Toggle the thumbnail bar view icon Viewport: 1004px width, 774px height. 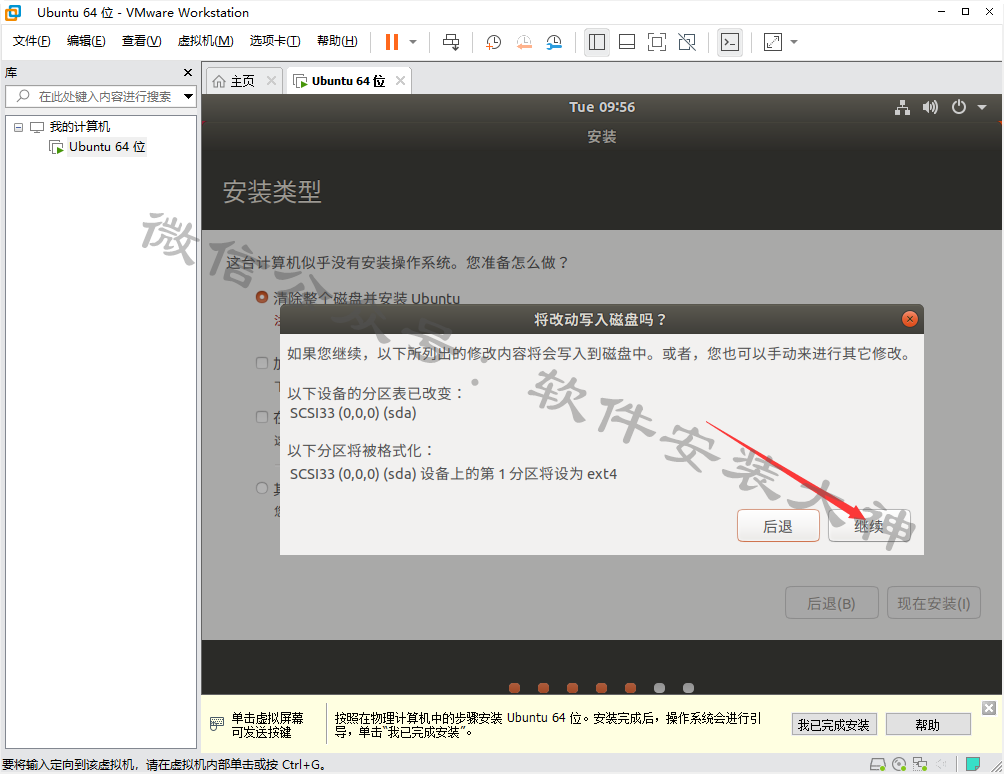pyautogui.click(x=627, y=42)
